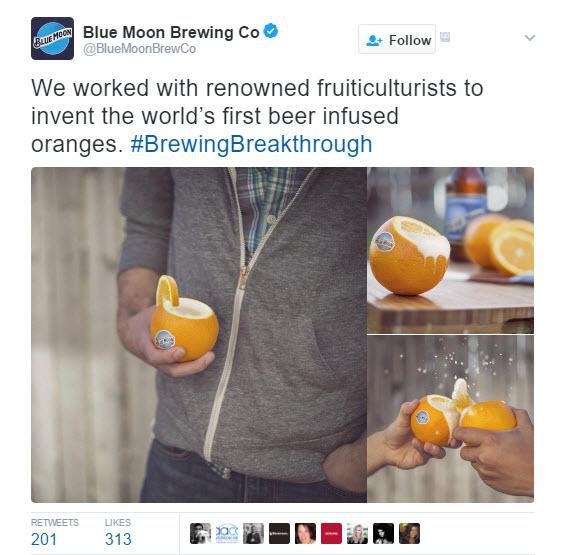Click the blue verified checkmark badge

[x=271, y=31]
